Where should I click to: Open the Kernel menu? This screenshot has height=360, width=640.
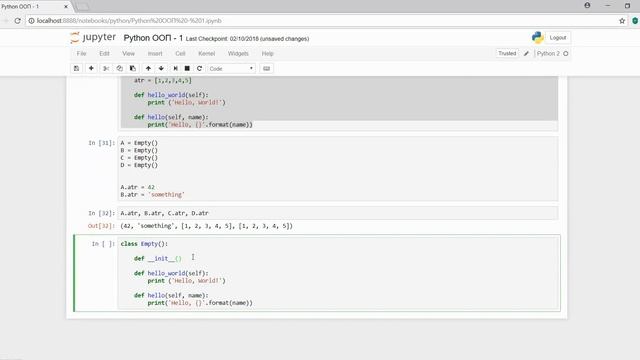tap(207, 53)
